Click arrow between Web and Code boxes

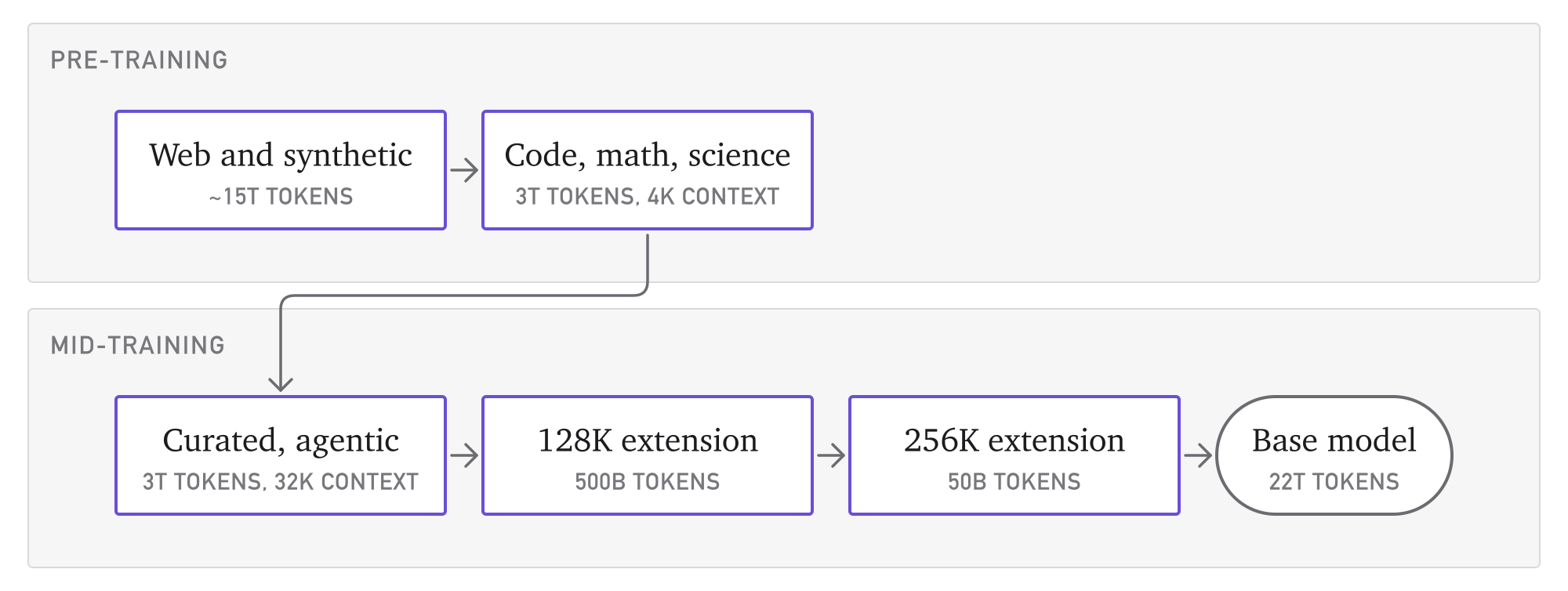click(464, 170)
